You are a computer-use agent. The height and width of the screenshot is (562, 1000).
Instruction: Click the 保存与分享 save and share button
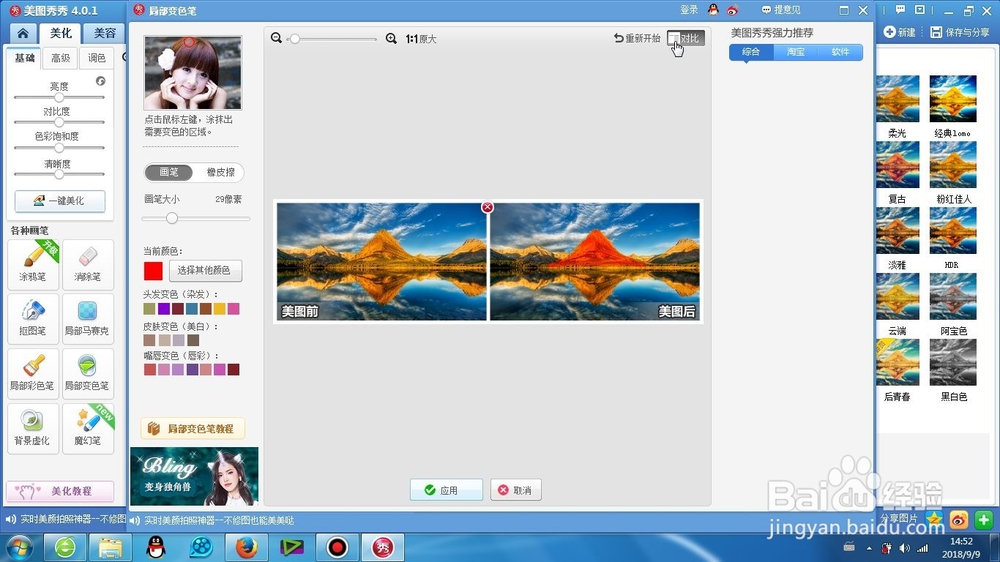959,32
